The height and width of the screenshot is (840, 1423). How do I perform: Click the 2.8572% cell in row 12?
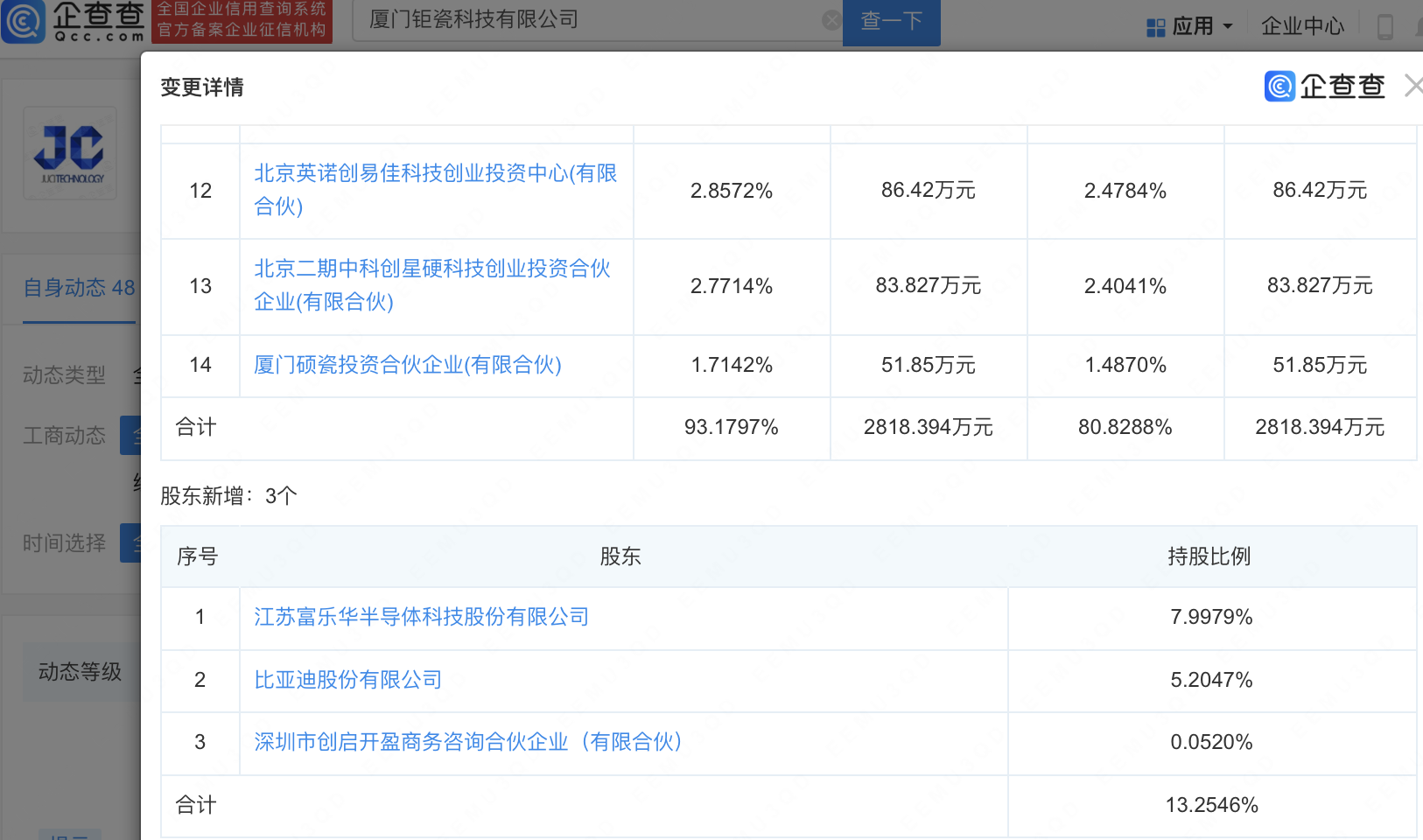point(732,191)
